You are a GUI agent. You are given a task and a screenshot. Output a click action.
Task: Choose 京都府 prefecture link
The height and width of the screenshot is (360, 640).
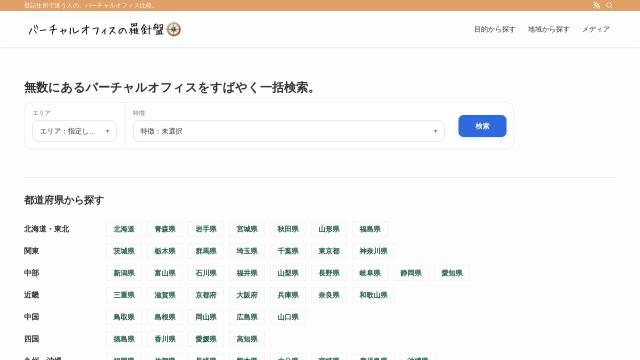coord(206,295)
